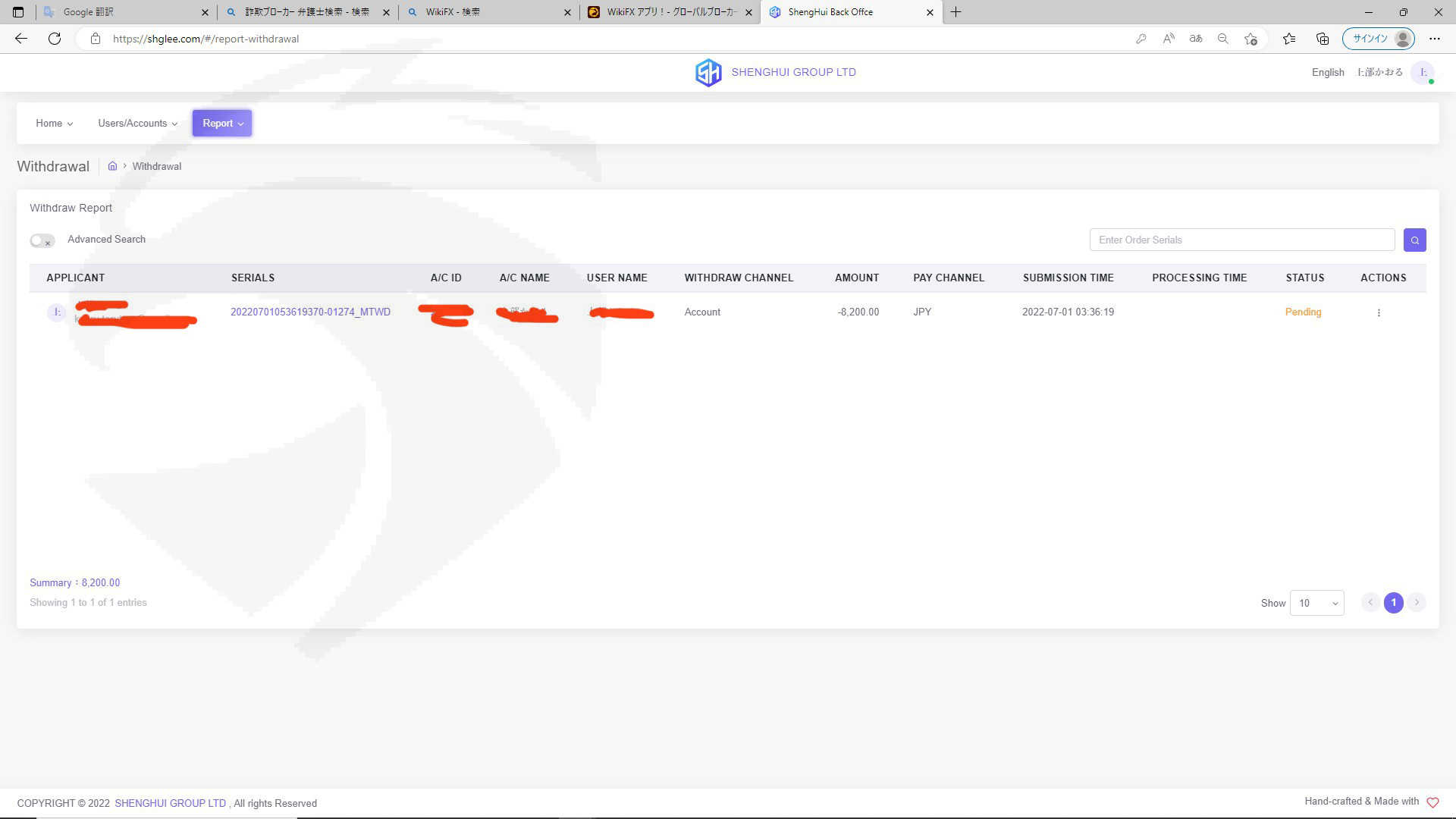Click the read aloud icon in address bar

point(1168,39)
